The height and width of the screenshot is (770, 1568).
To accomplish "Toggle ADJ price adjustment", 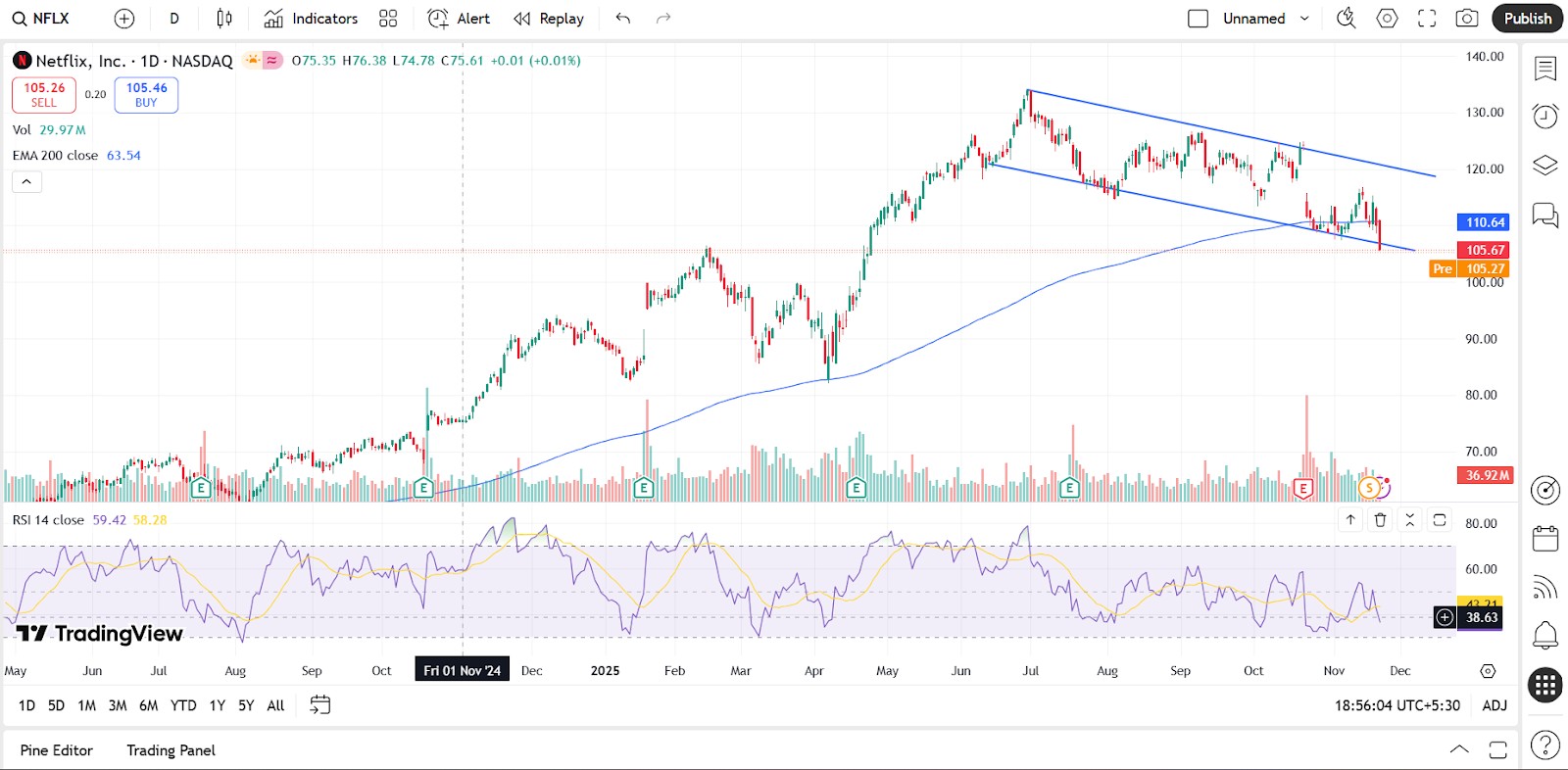I will [x=1494, y=705].
